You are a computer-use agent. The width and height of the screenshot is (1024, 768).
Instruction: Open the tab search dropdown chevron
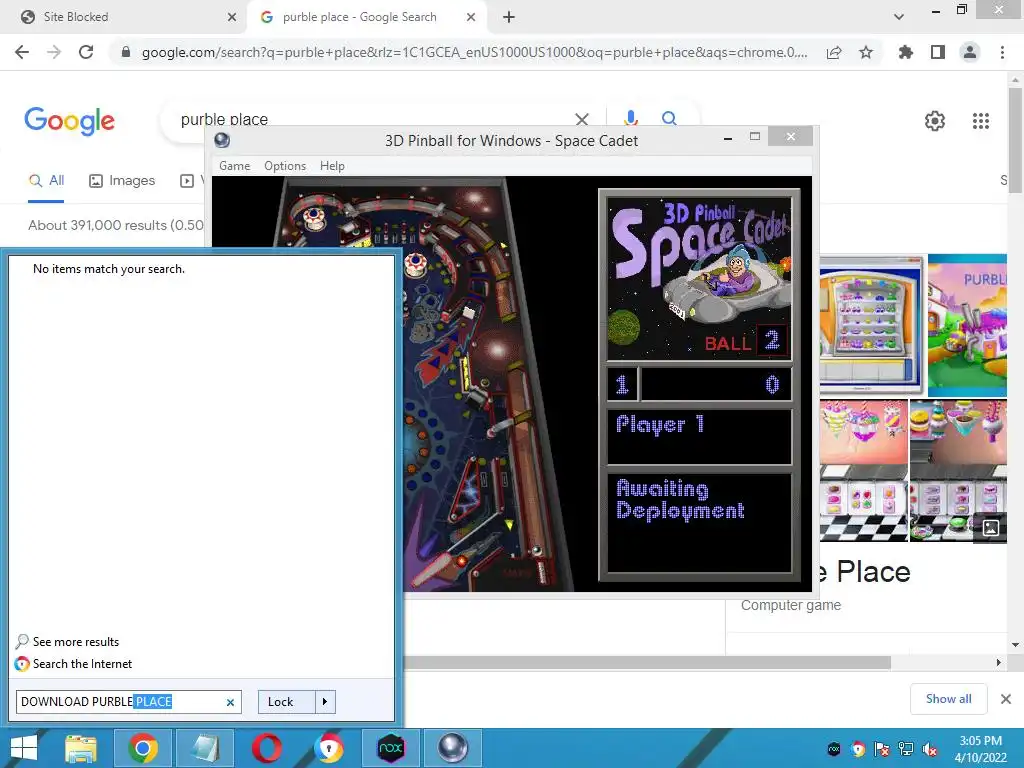899,17
